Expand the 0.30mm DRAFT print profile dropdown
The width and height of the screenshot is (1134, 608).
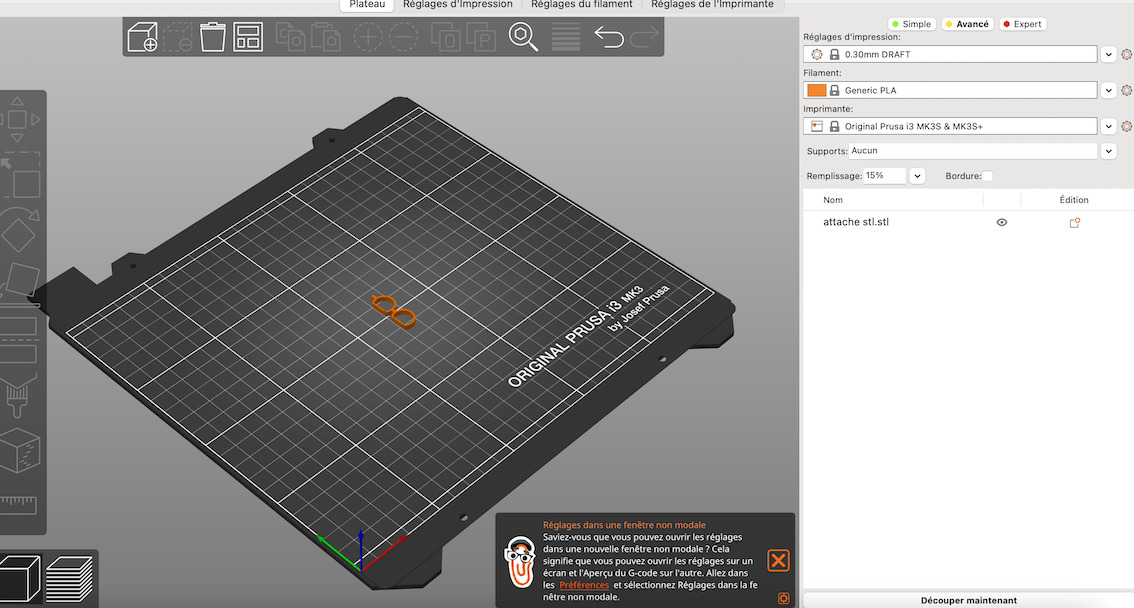coord(1109,54)
